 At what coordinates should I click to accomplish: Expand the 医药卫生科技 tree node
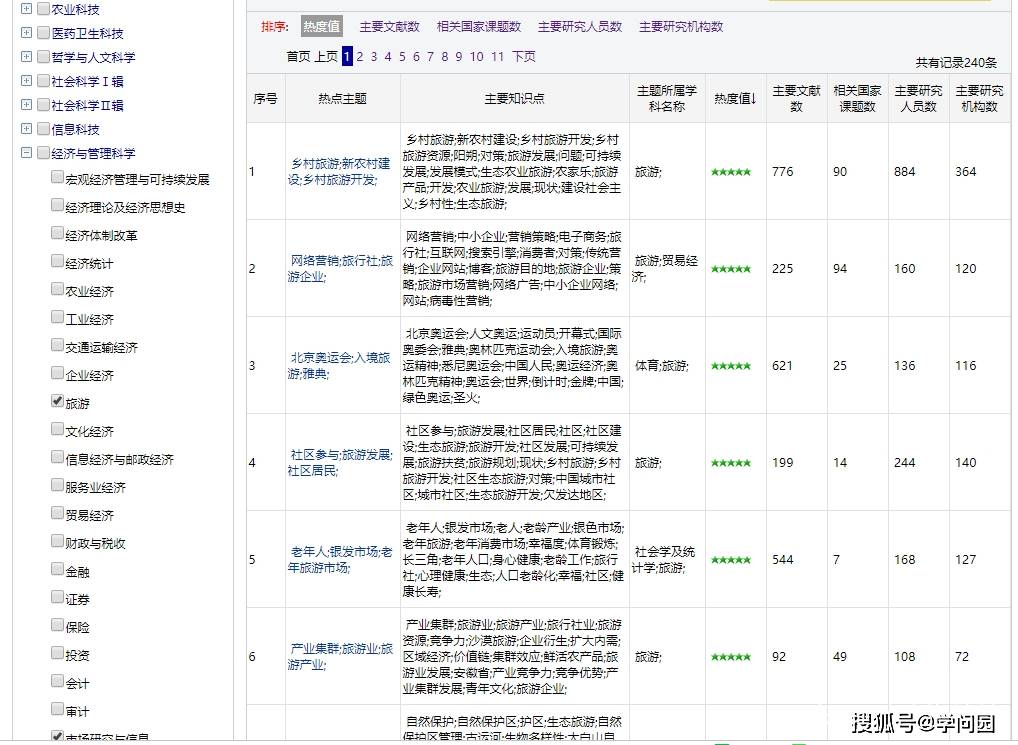coord(26,32)
